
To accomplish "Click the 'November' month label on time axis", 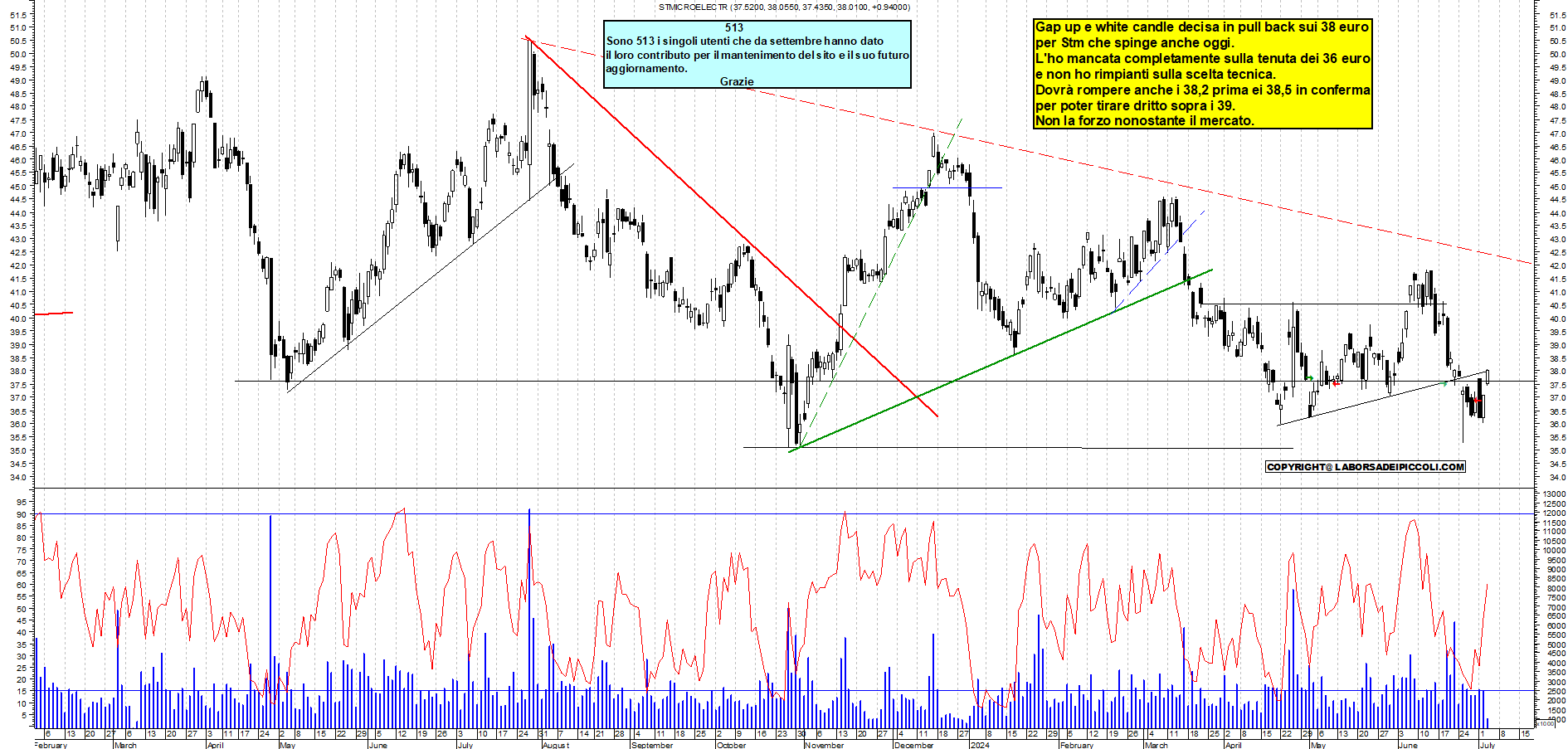I will pyautogui.click(x=824, y=745).
